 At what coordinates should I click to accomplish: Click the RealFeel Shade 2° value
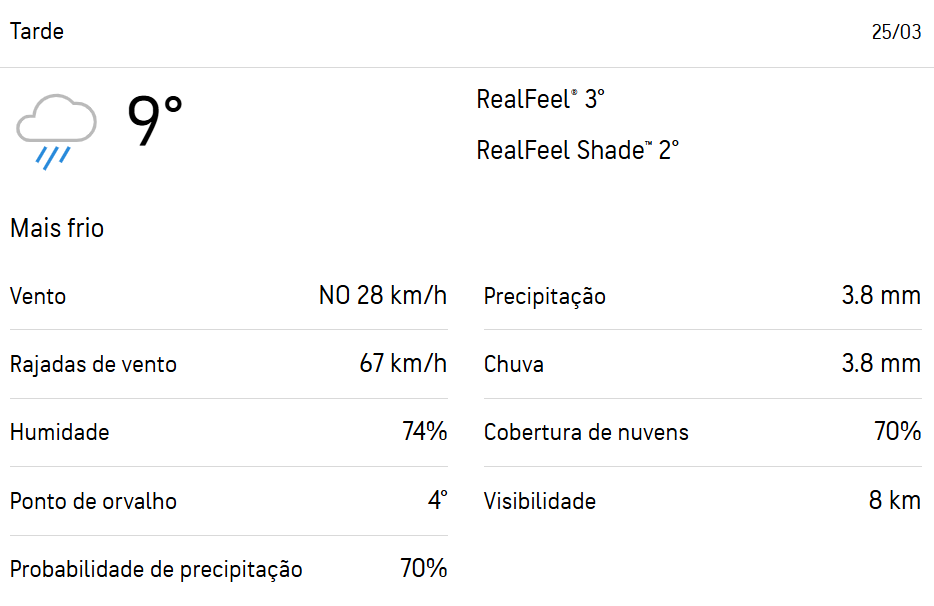click(x=578, y=151)
